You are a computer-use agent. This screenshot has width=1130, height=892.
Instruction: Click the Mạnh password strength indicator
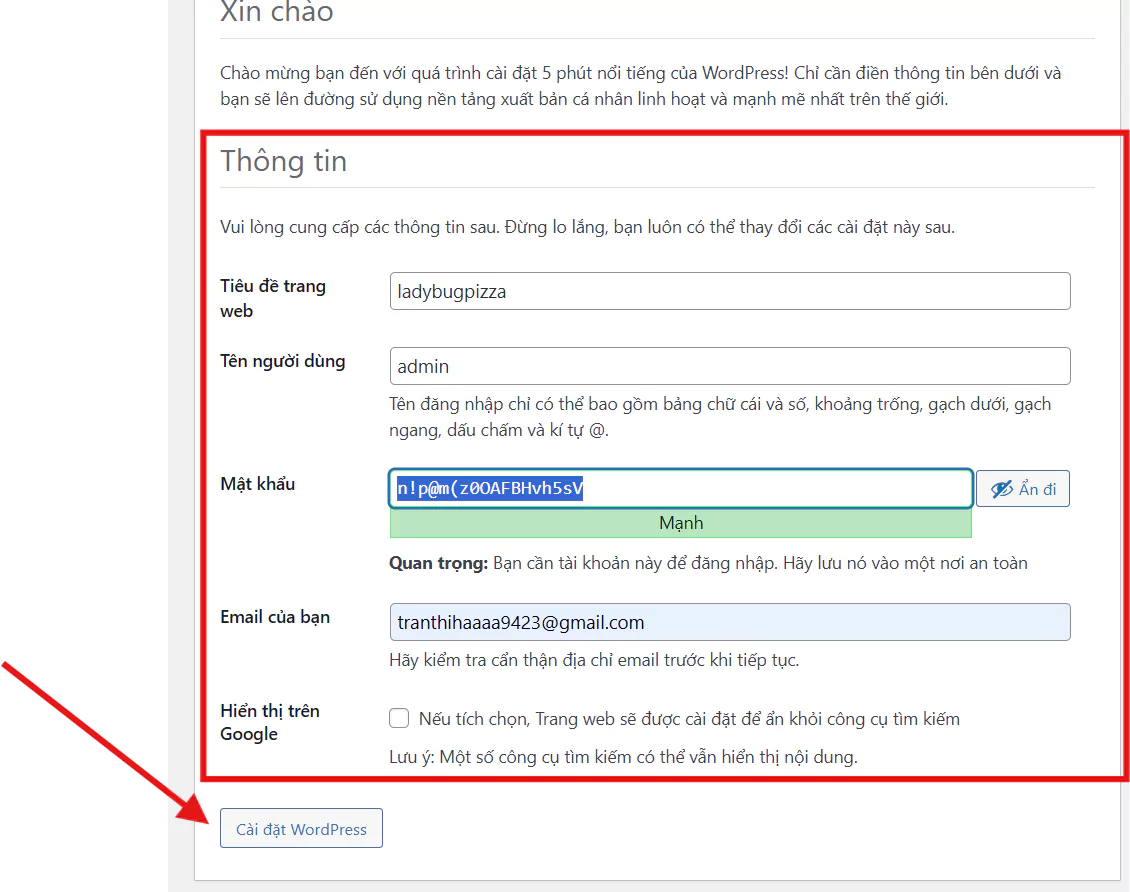(681, 523)
